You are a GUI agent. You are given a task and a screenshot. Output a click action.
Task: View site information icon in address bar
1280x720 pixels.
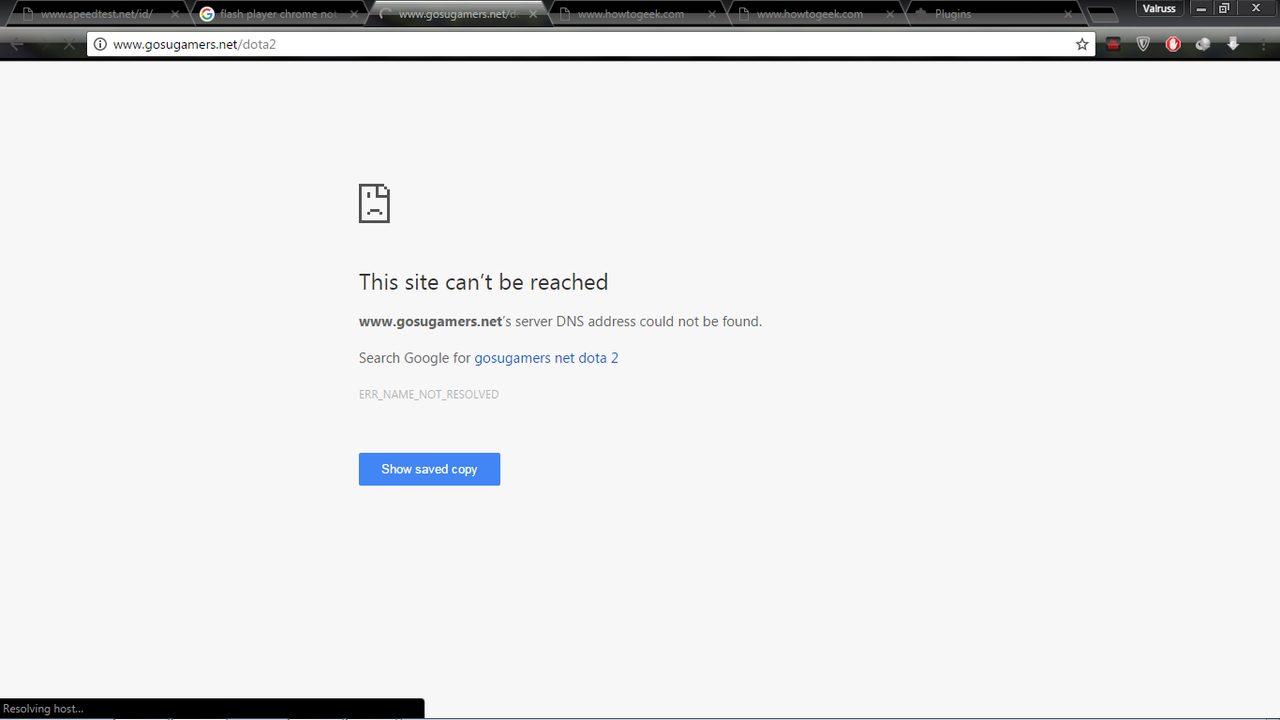(x=100, y=44)
